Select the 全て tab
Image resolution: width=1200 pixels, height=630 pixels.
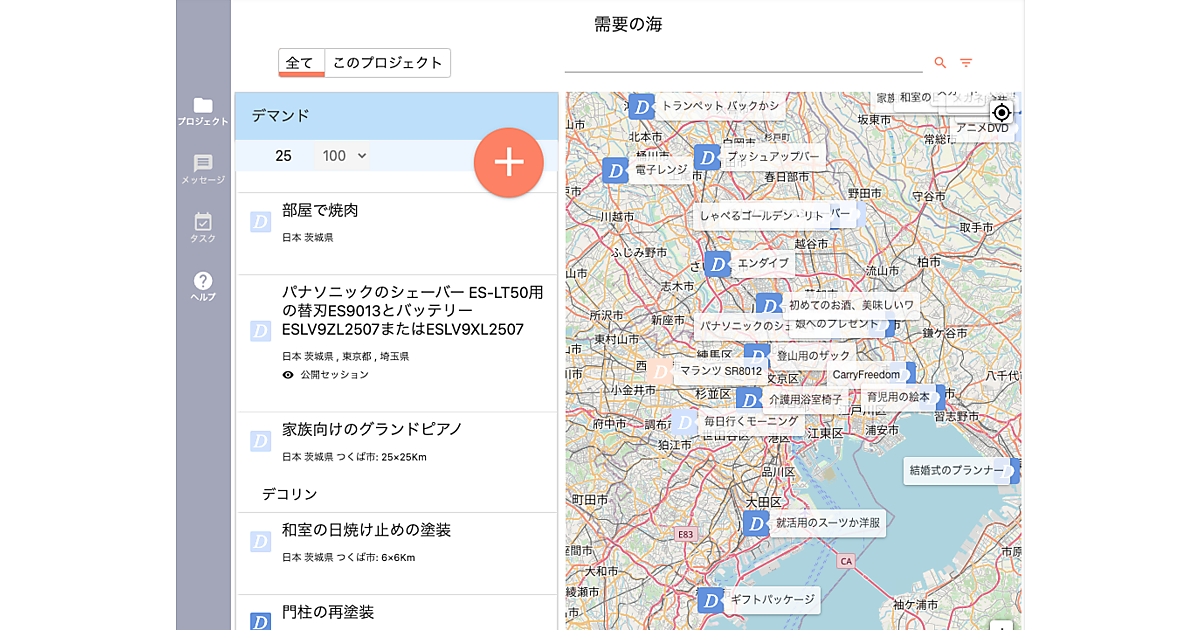[300, 63]
